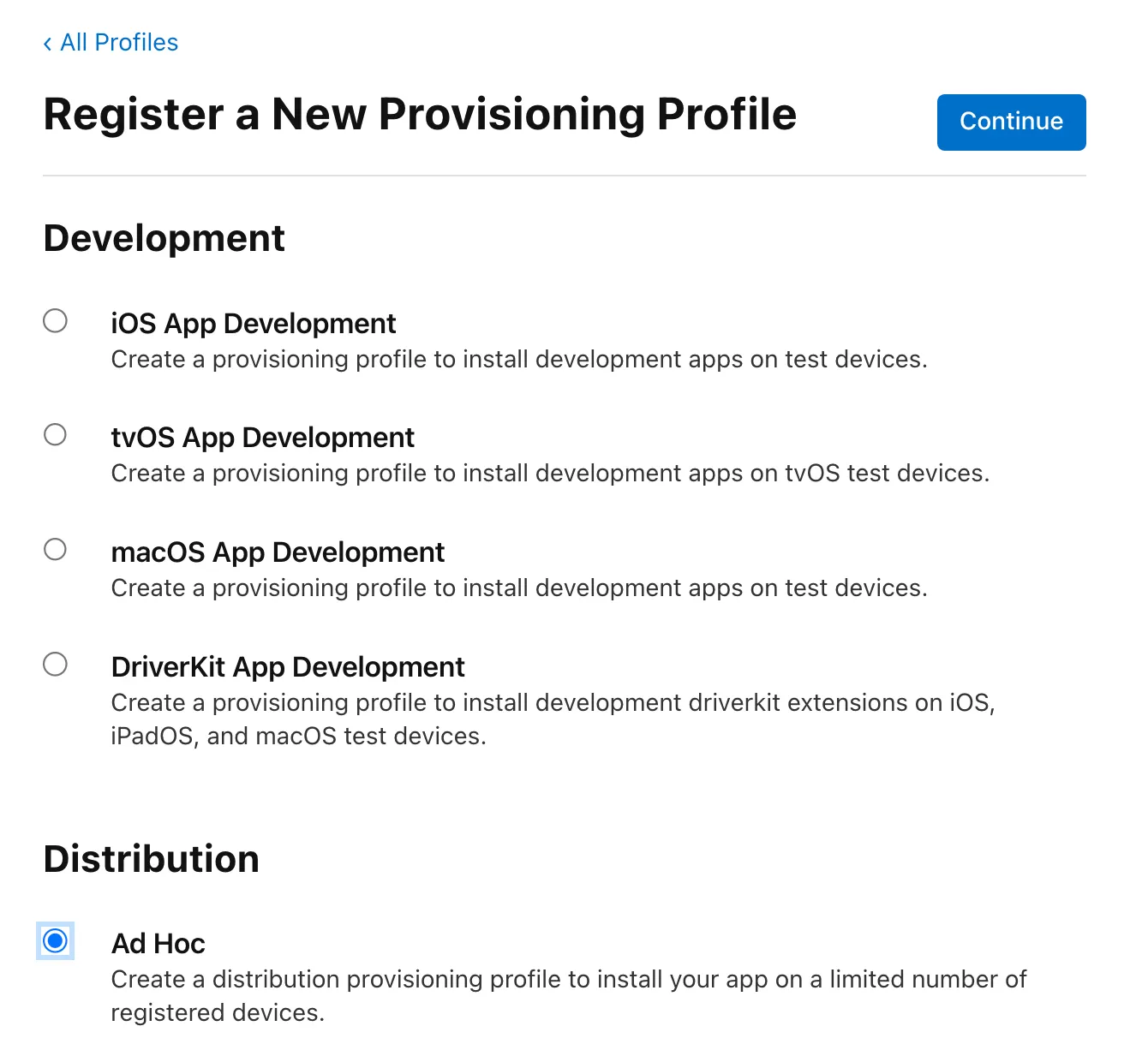The height and width of the screenshot is (1062, 1148).
Task: Click the Ad Hoc registered devices description
Action: pos(569,995)
